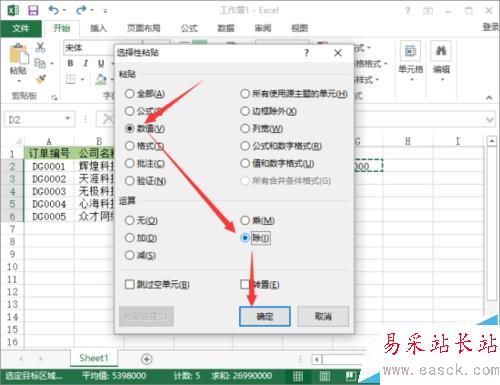Click the Copy icon in clipboard group
This screenshot has height=385, width=500.
(40, 63)
